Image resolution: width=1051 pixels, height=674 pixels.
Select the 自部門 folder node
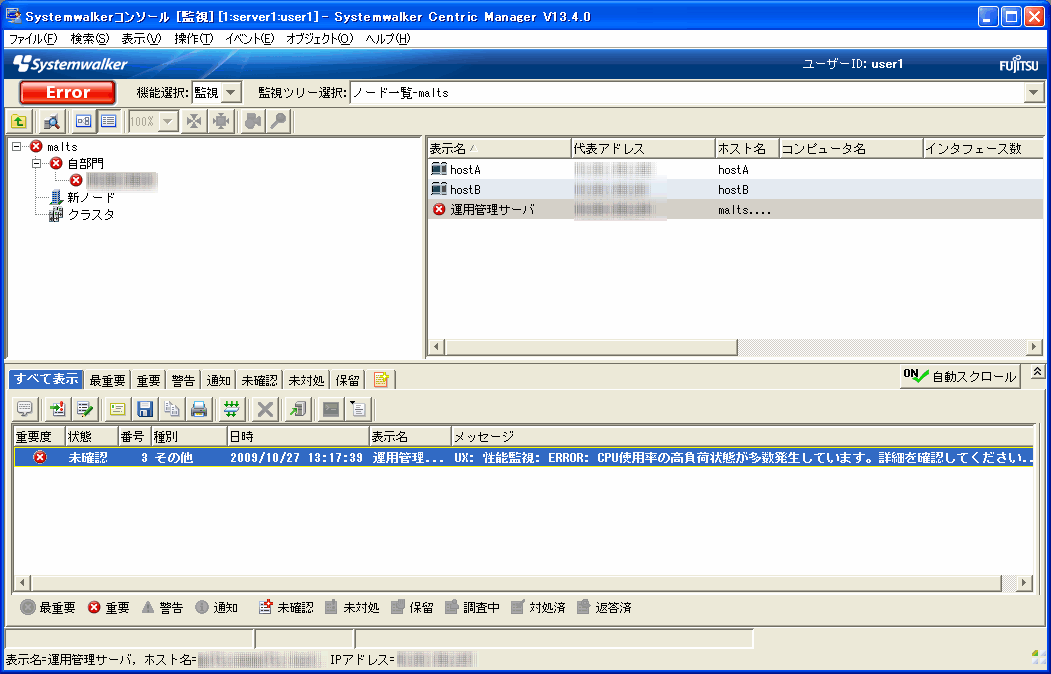coord(85,163)
